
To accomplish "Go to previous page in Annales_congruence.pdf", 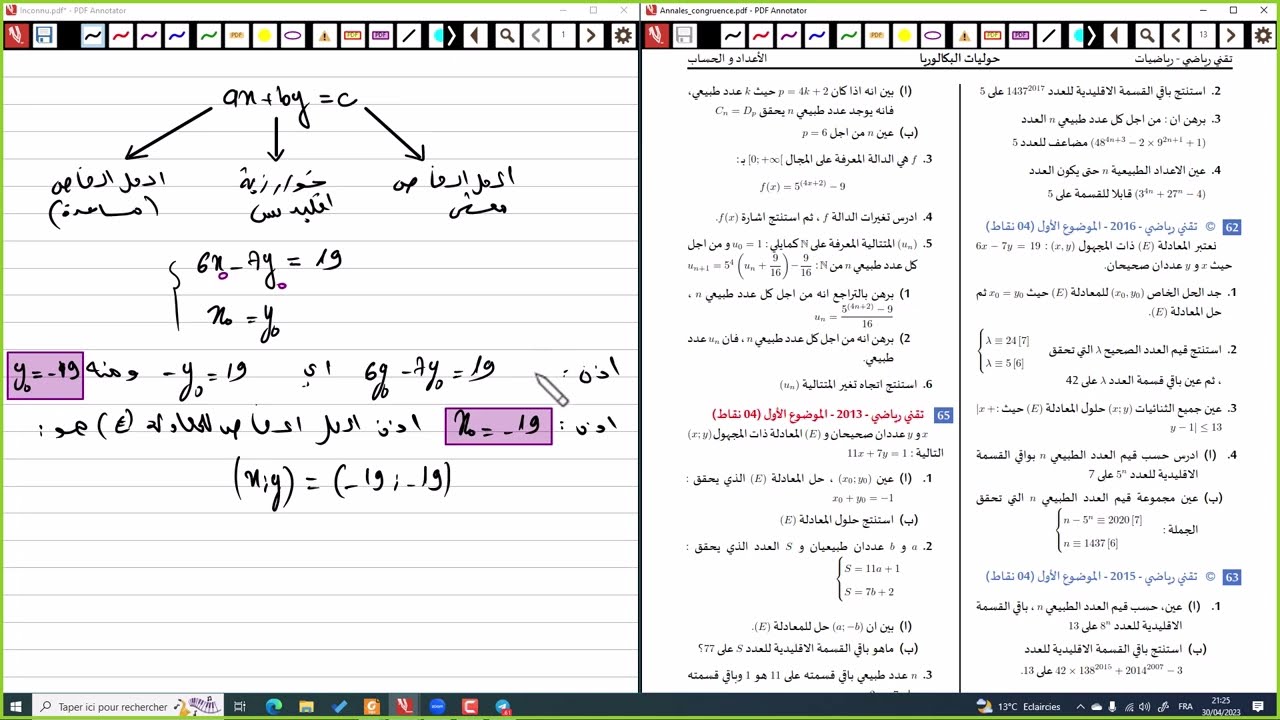I will click(x=1175, y=36).
